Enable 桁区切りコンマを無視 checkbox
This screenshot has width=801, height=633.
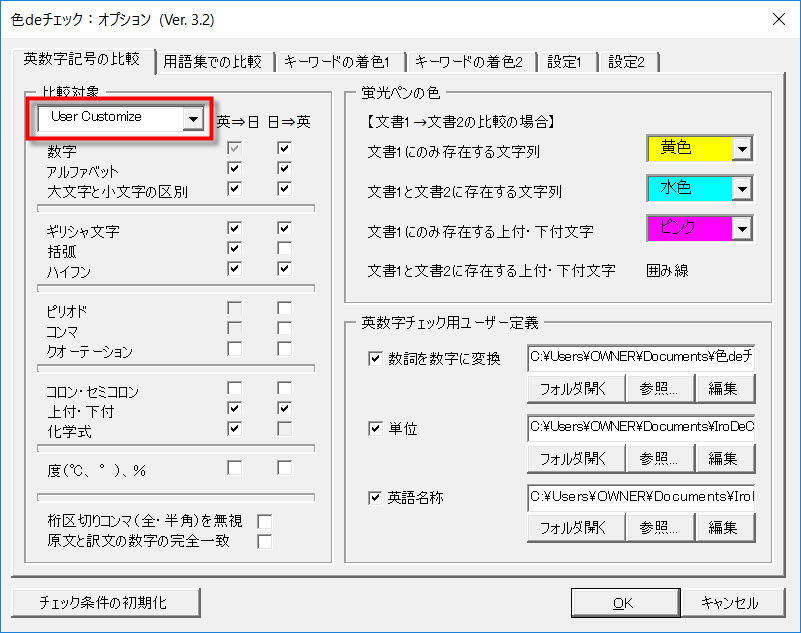pyautogui.click(x=265, y=521)
